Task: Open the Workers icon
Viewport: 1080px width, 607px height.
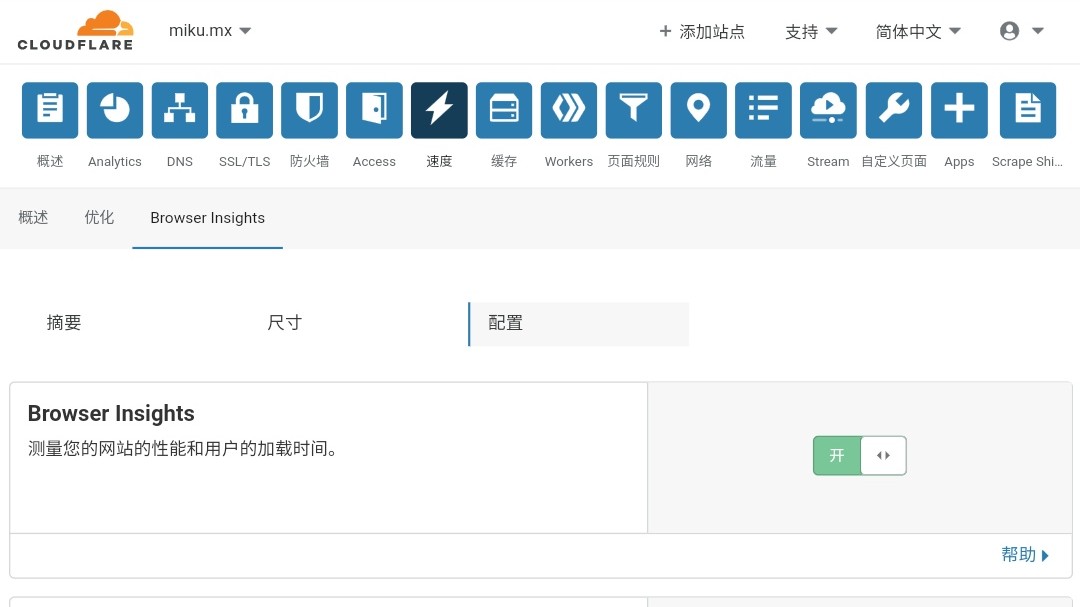Action: 569,110
